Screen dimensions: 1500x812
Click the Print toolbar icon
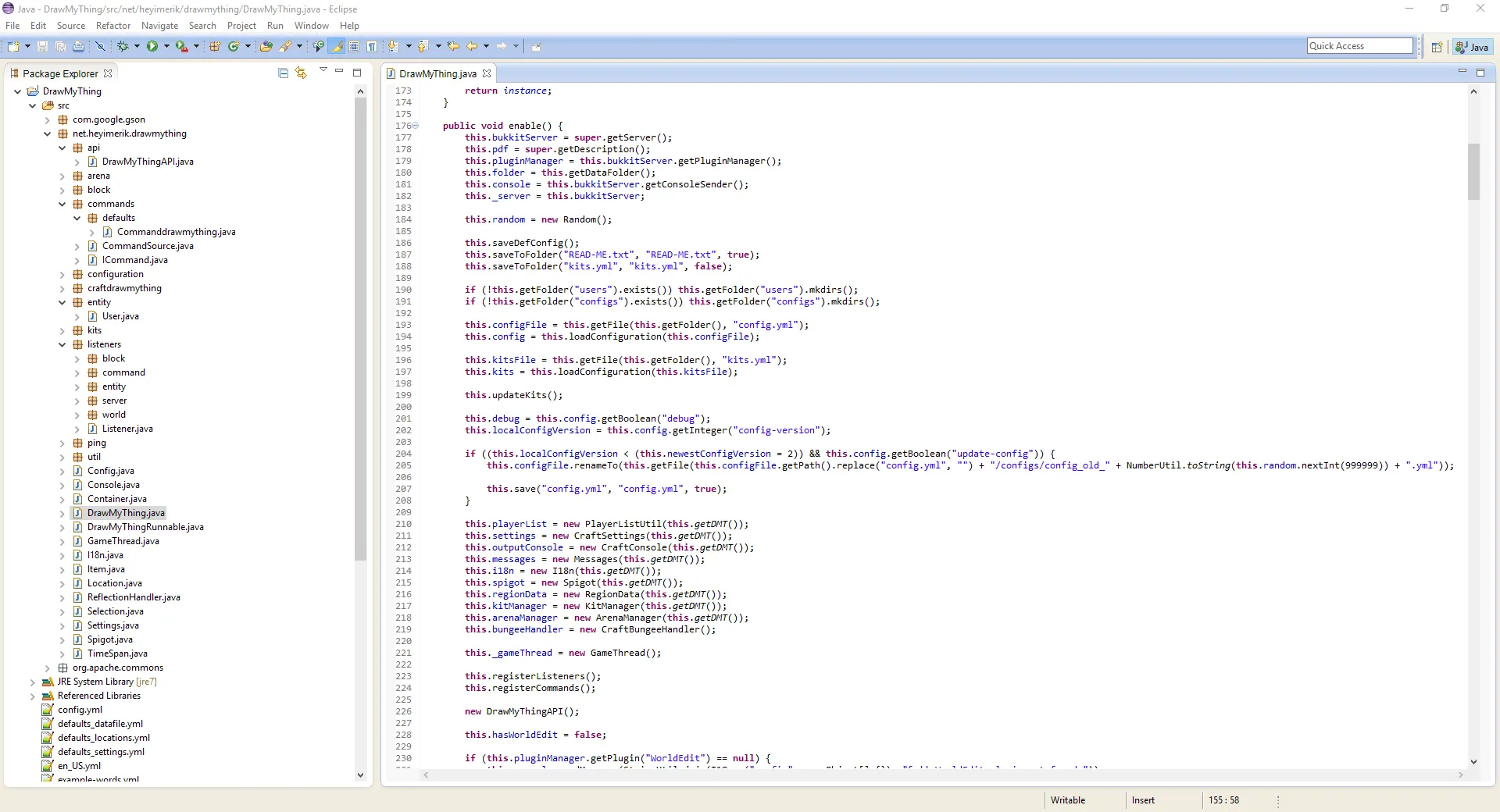pos(78,47)
